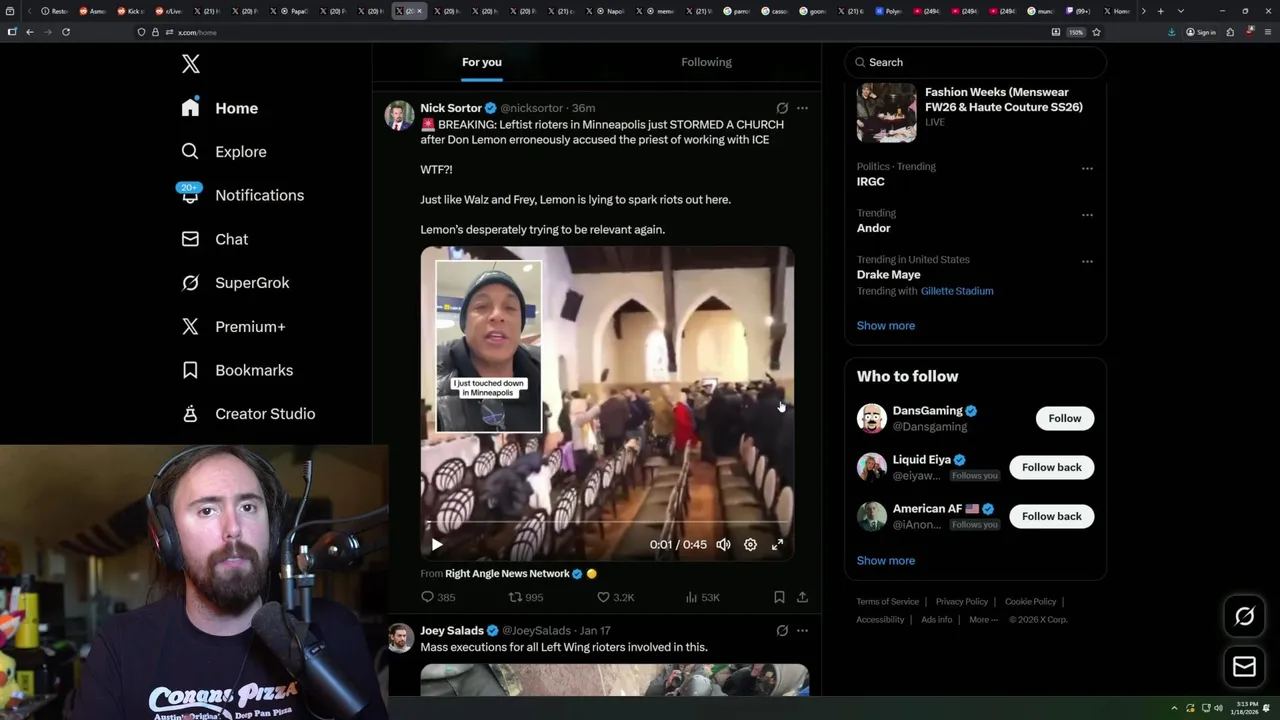Mute the video volume

[723, 544]
